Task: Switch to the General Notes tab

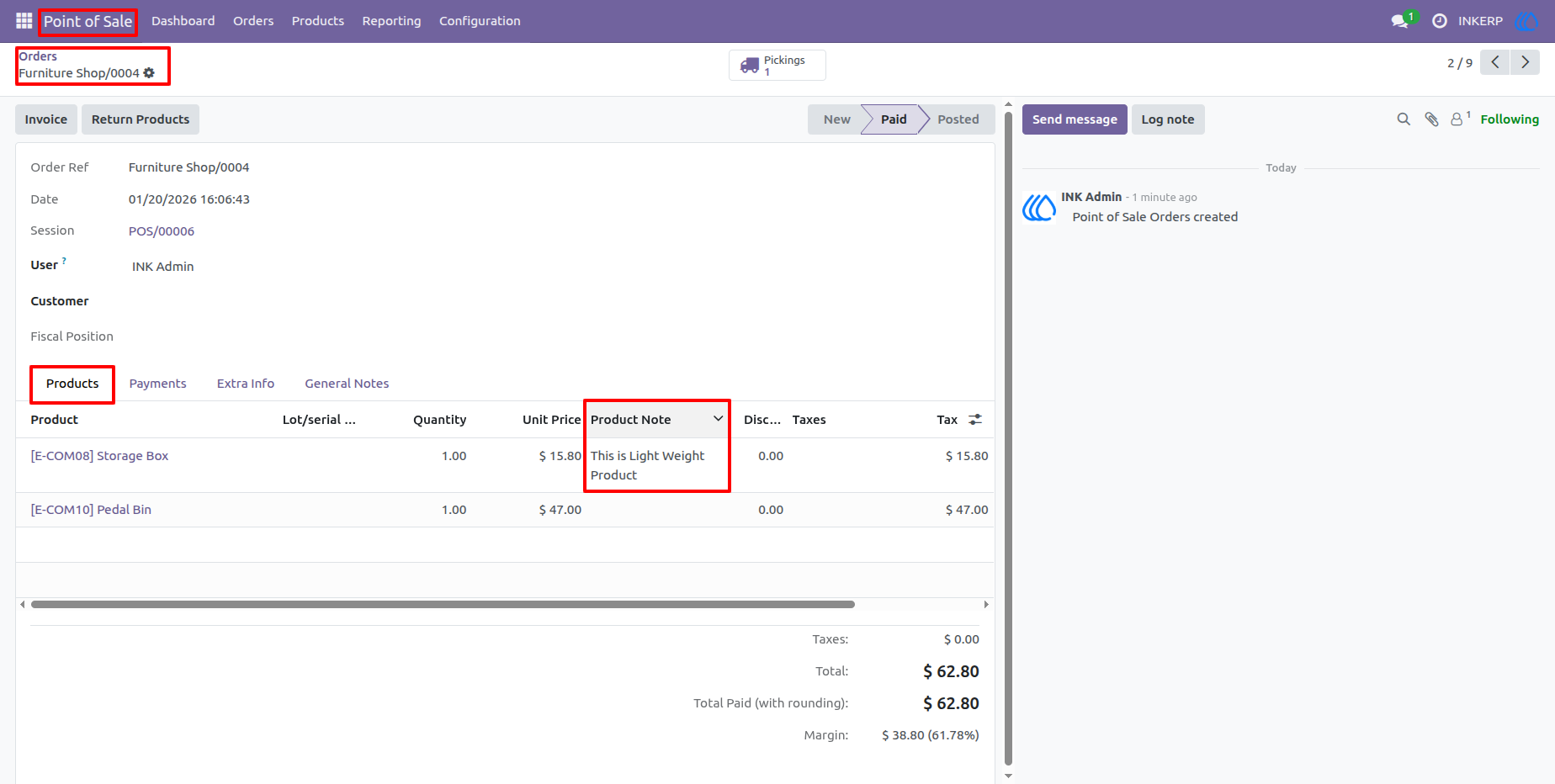Action: point(347,384)
